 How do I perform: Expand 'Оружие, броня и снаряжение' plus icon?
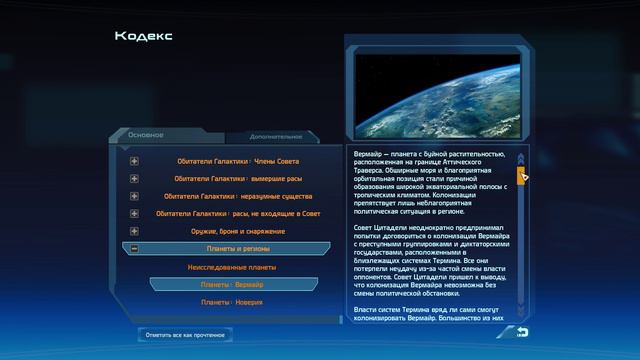134,231
